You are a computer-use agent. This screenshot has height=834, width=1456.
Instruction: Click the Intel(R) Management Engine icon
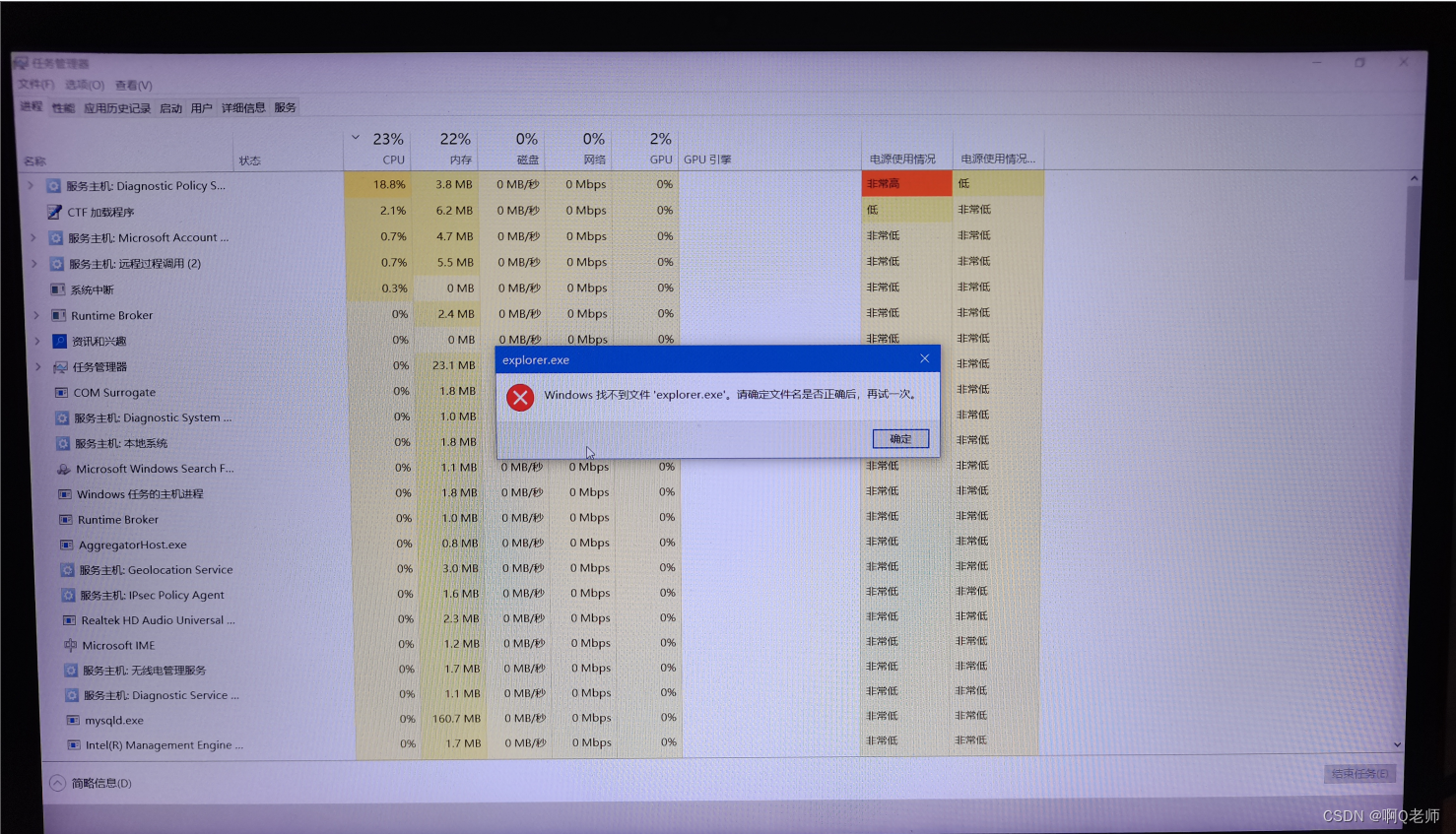(74, 745)
